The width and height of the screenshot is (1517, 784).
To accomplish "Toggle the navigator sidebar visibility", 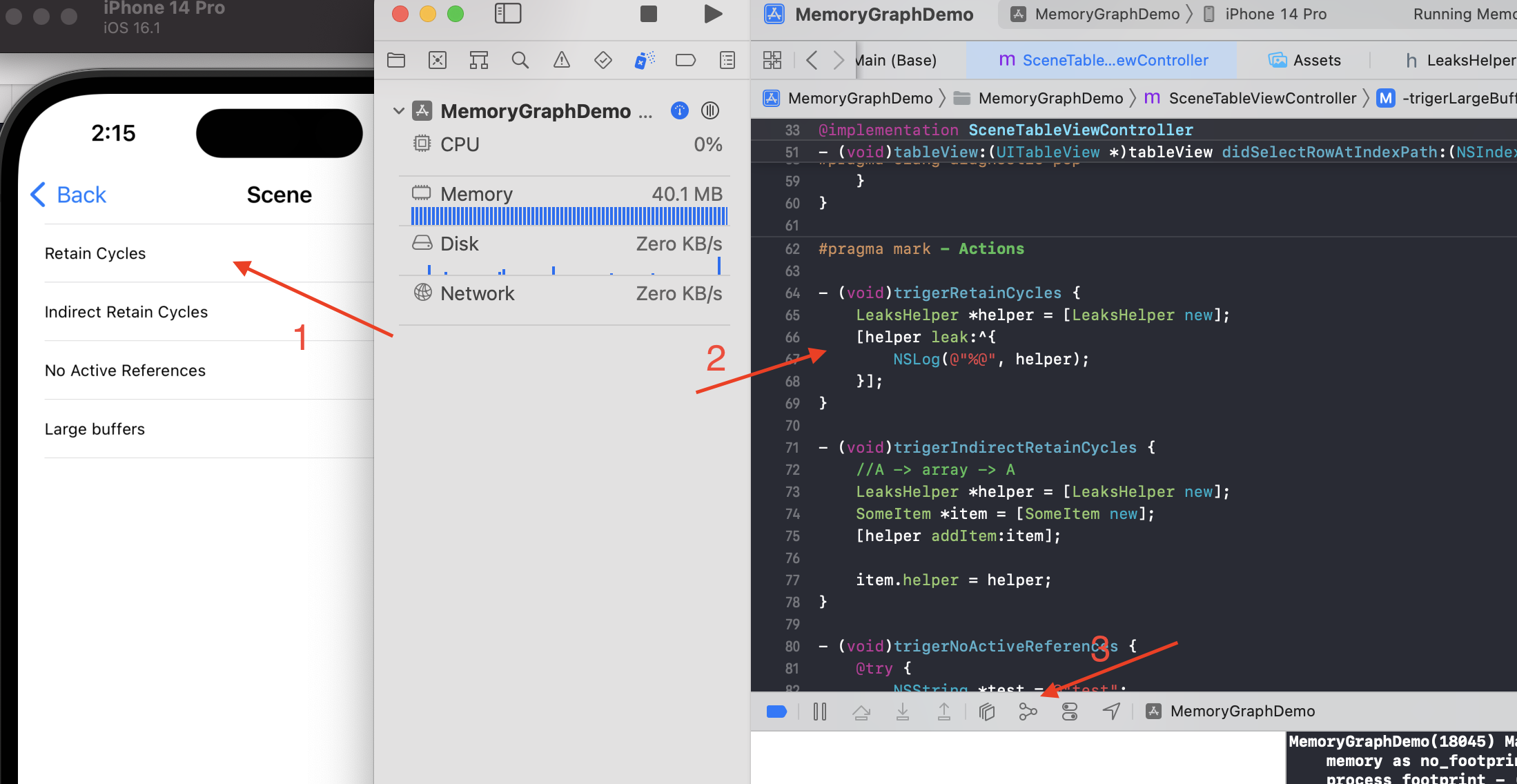I will [508, 14].
